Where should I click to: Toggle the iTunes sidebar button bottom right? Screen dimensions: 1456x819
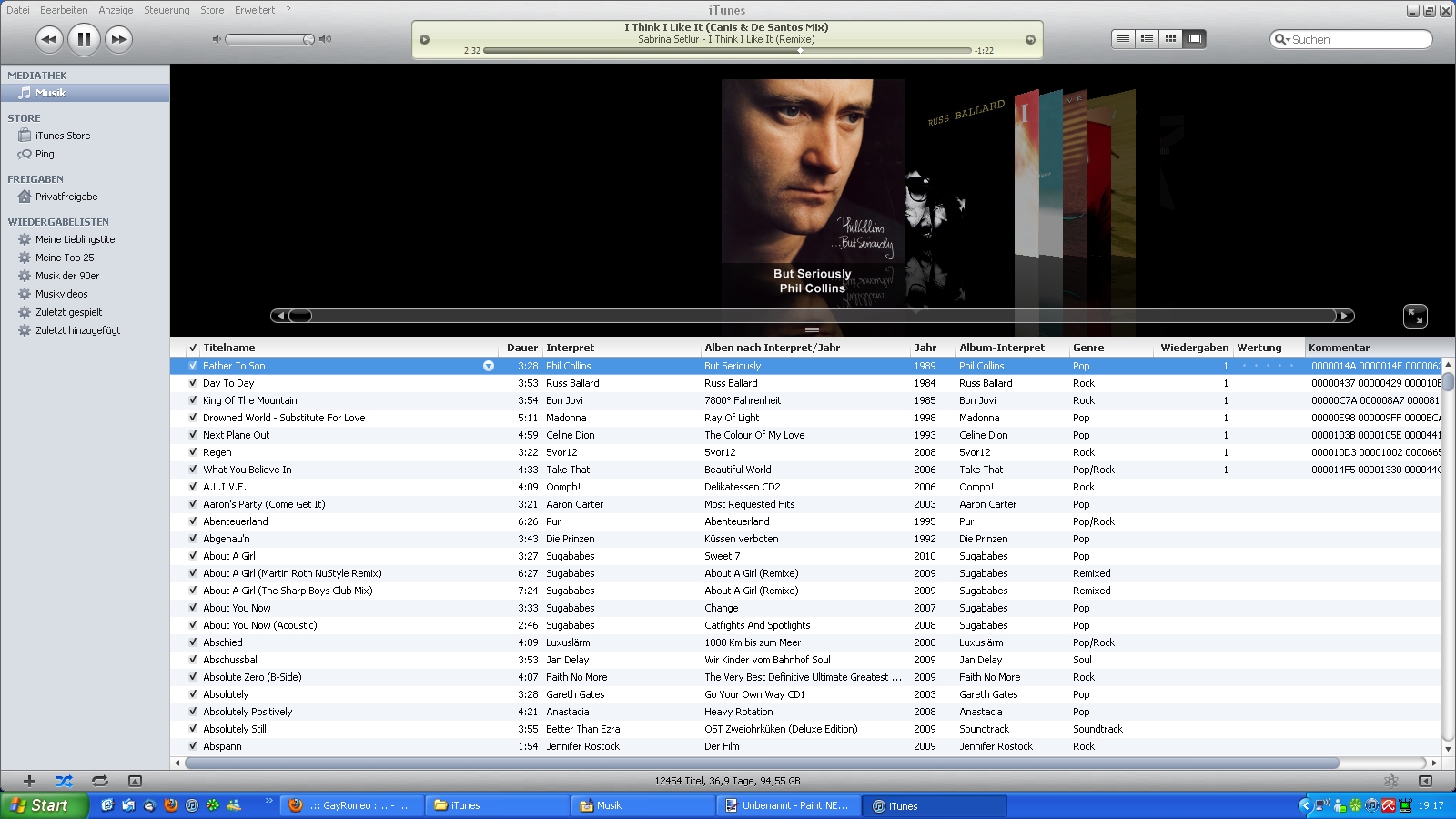pos(1425,781)
